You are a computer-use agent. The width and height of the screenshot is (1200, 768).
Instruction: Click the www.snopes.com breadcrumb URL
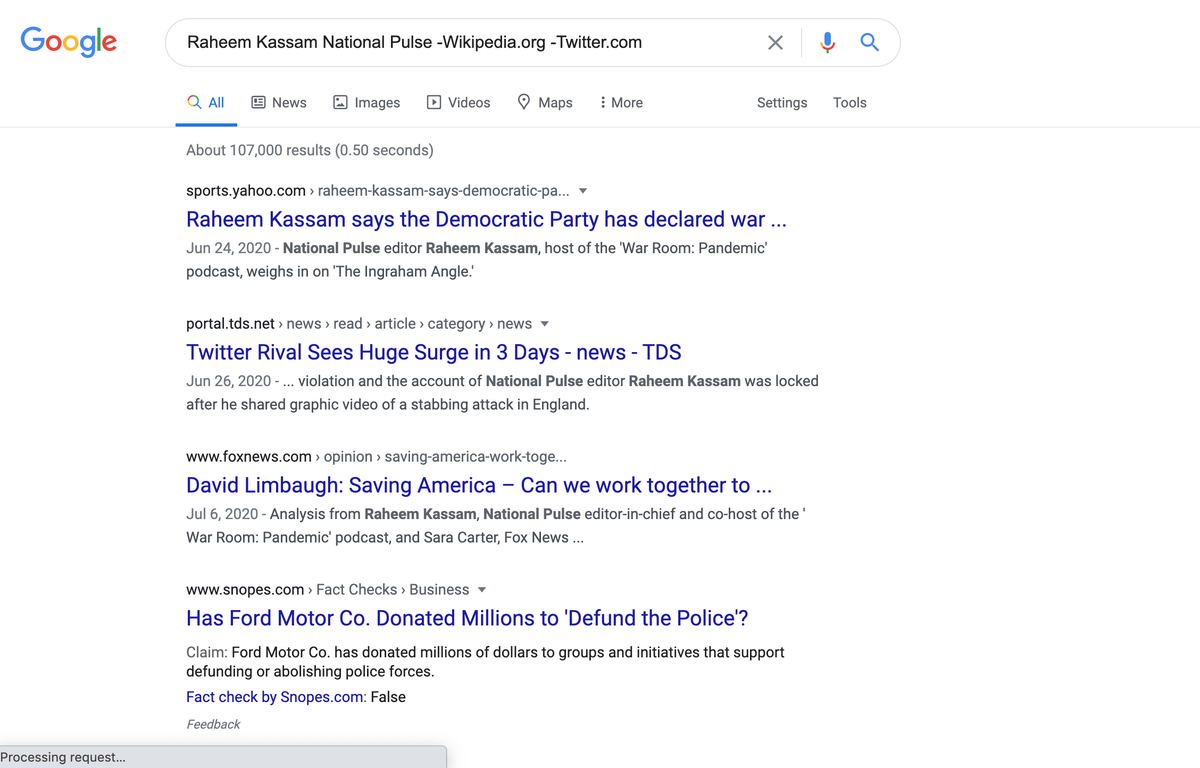coord(327,590)
